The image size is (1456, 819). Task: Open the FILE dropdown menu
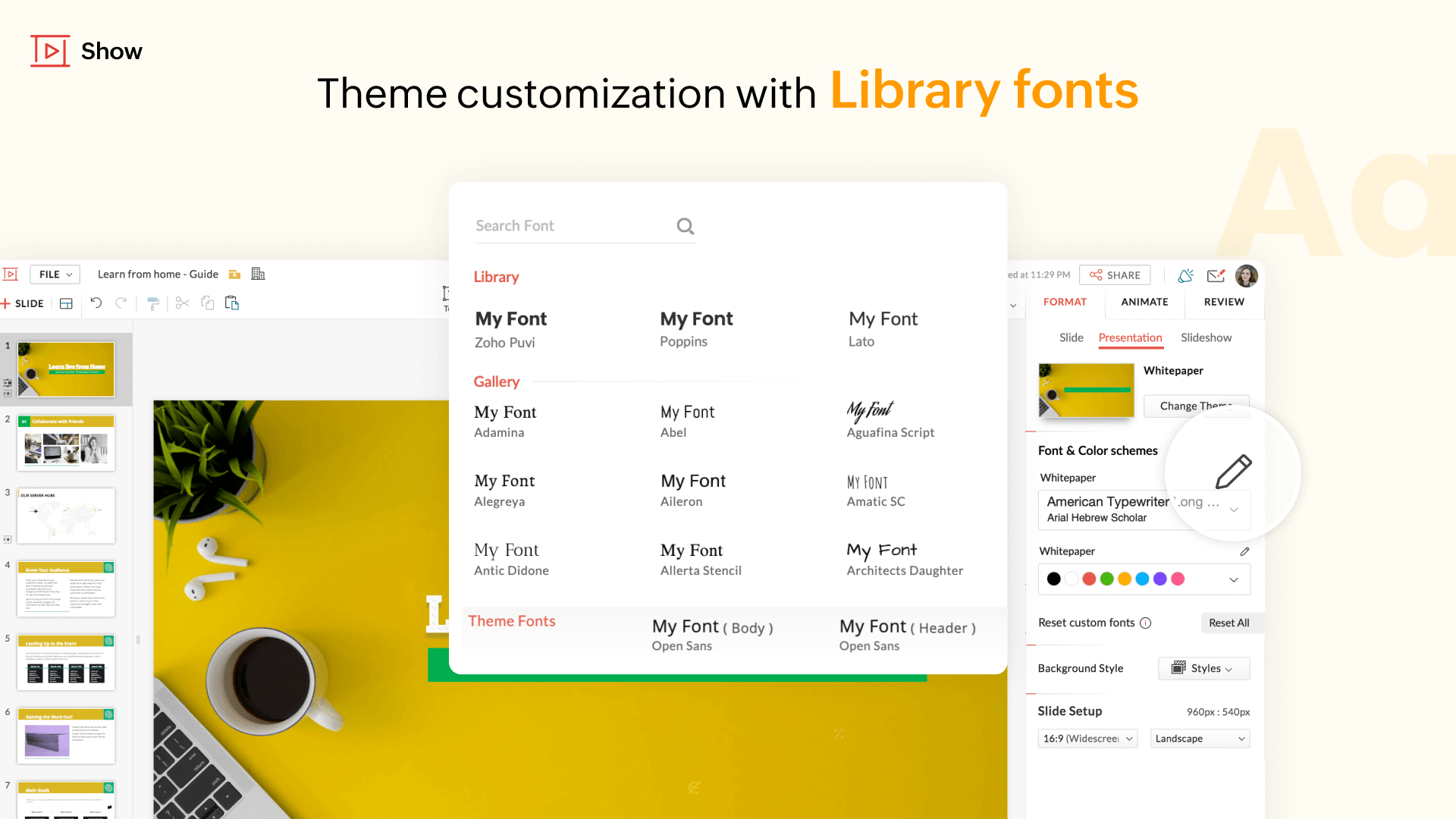tap(55, 275)
